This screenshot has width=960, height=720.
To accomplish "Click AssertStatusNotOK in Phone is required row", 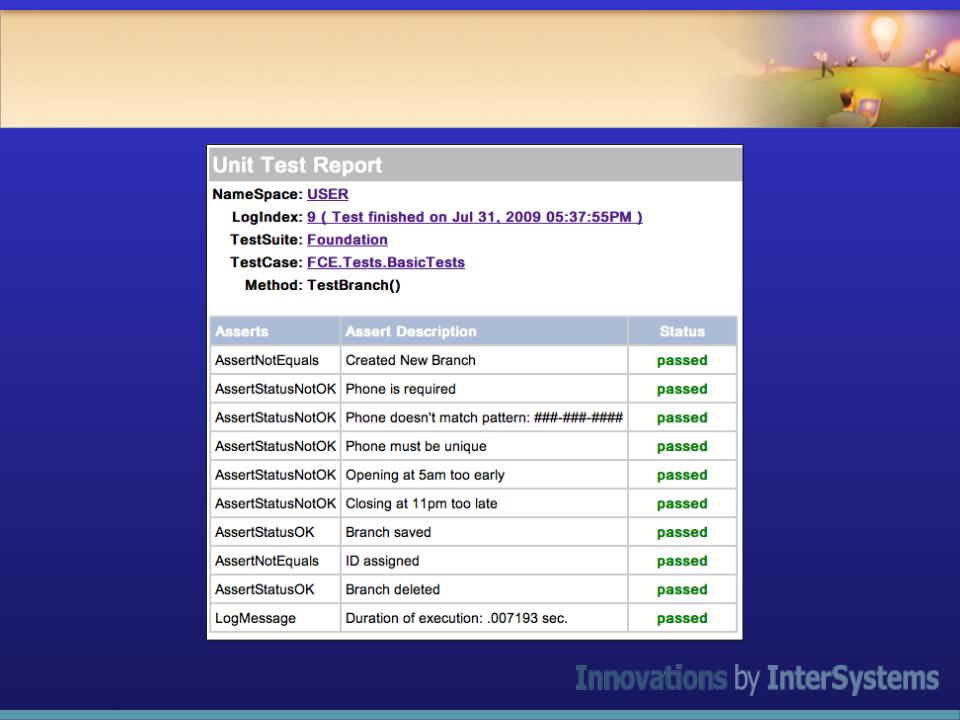I will (275, 389).
